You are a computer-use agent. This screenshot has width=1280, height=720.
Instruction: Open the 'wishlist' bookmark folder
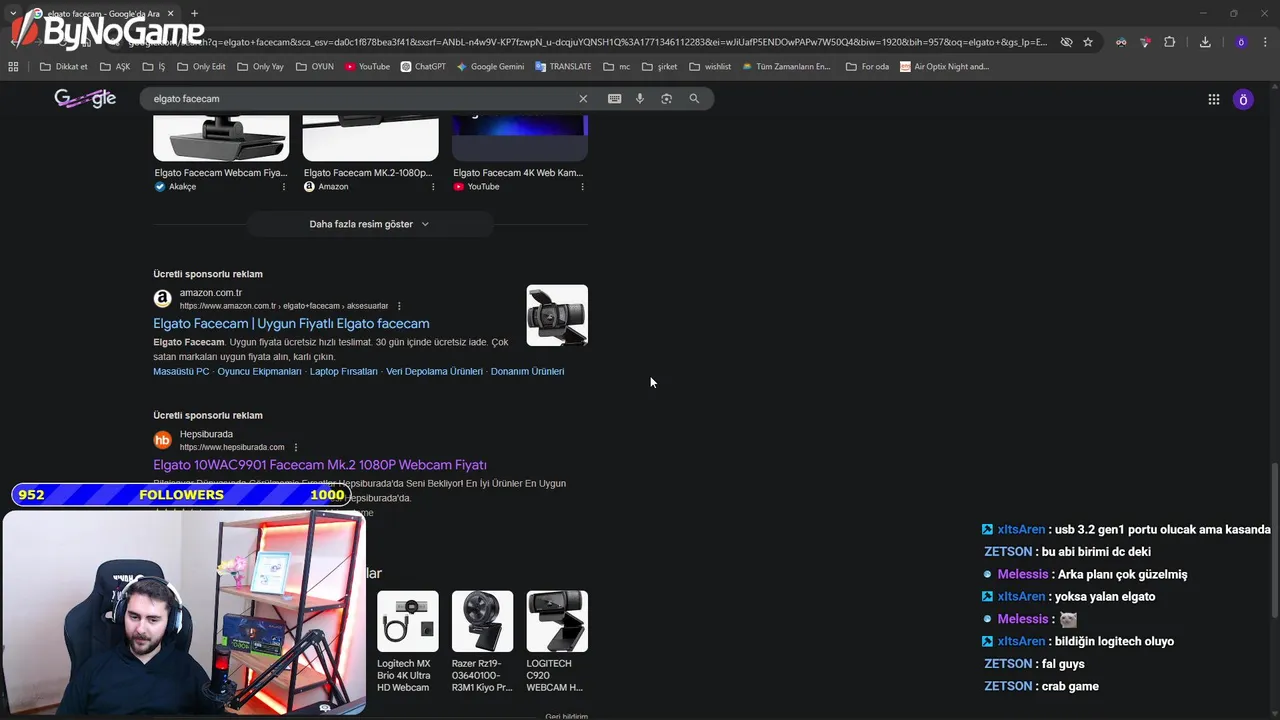[x=710, y=67]
